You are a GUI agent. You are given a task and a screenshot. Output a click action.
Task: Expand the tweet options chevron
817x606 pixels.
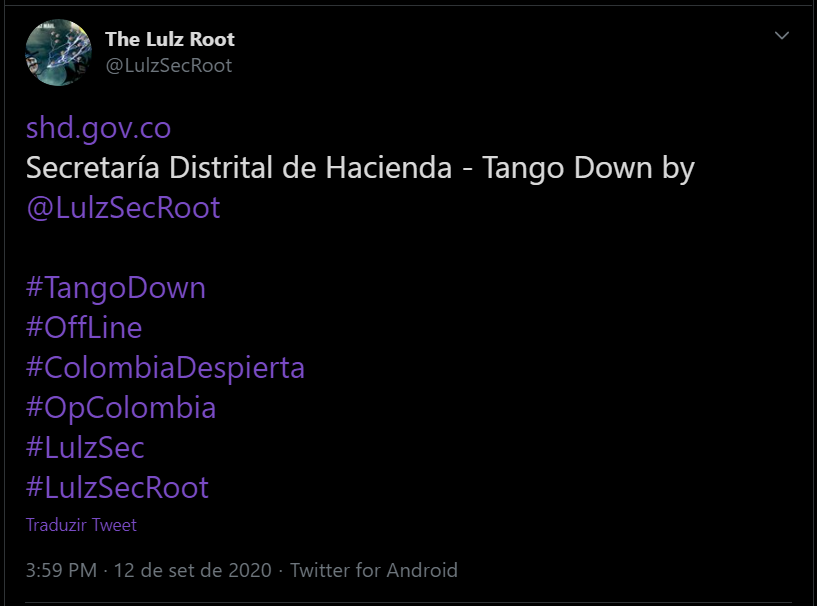[x=782, y=35]
